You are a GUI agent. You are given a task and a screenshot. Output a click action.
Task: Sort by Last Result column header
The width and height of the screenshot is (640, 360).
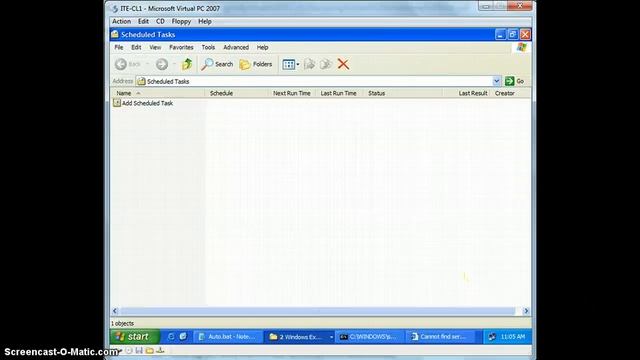tap(467, 93)
